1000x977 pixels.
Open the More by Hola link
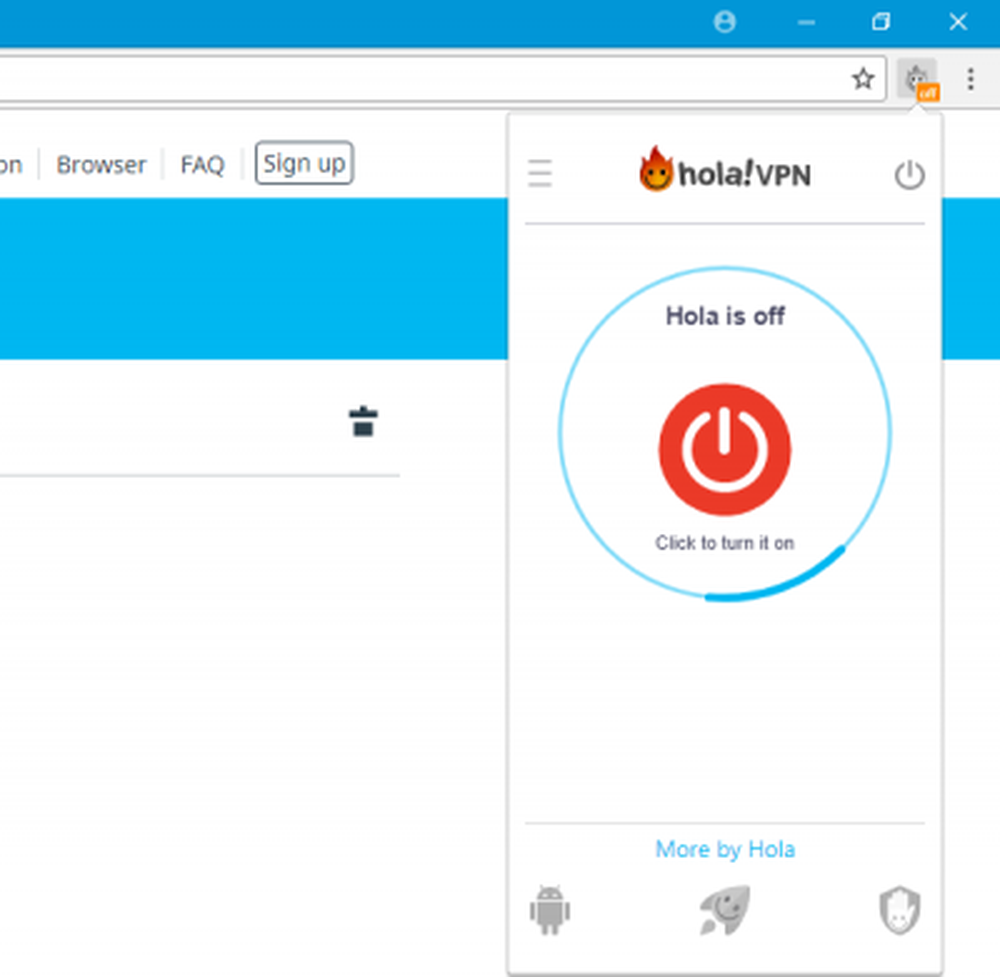click(x=725, y=849)
